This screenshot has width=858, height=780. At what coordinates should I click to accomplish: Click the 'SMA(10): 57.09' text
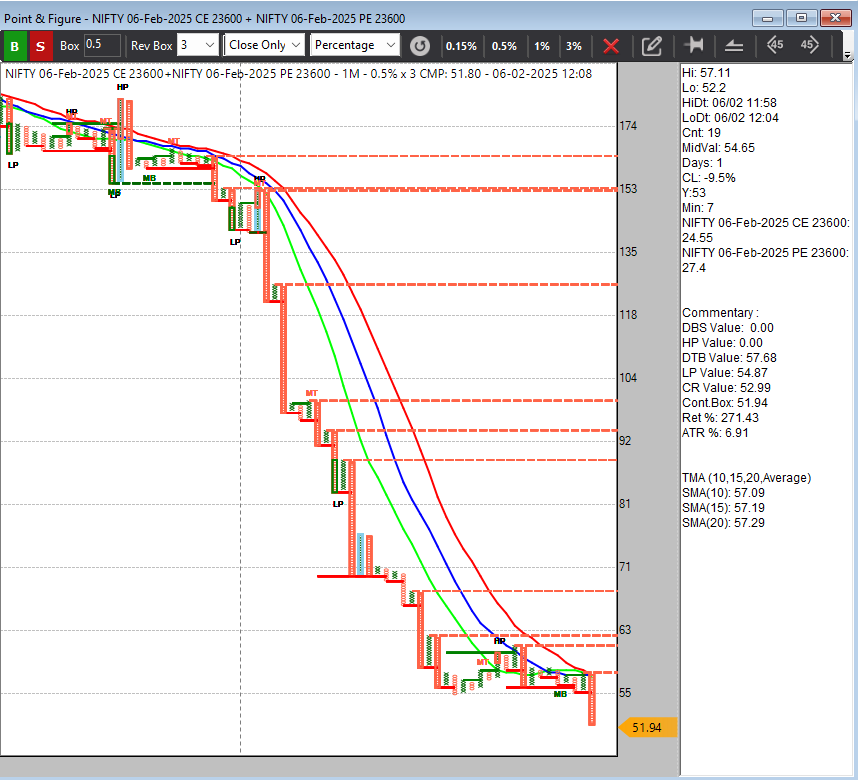point(723,493)
